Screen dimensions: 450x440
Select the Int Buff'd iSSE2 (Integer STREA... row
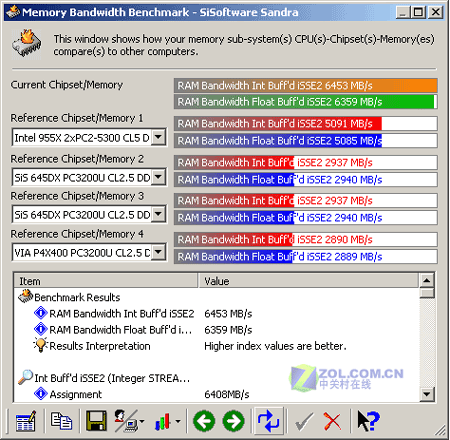112,378
